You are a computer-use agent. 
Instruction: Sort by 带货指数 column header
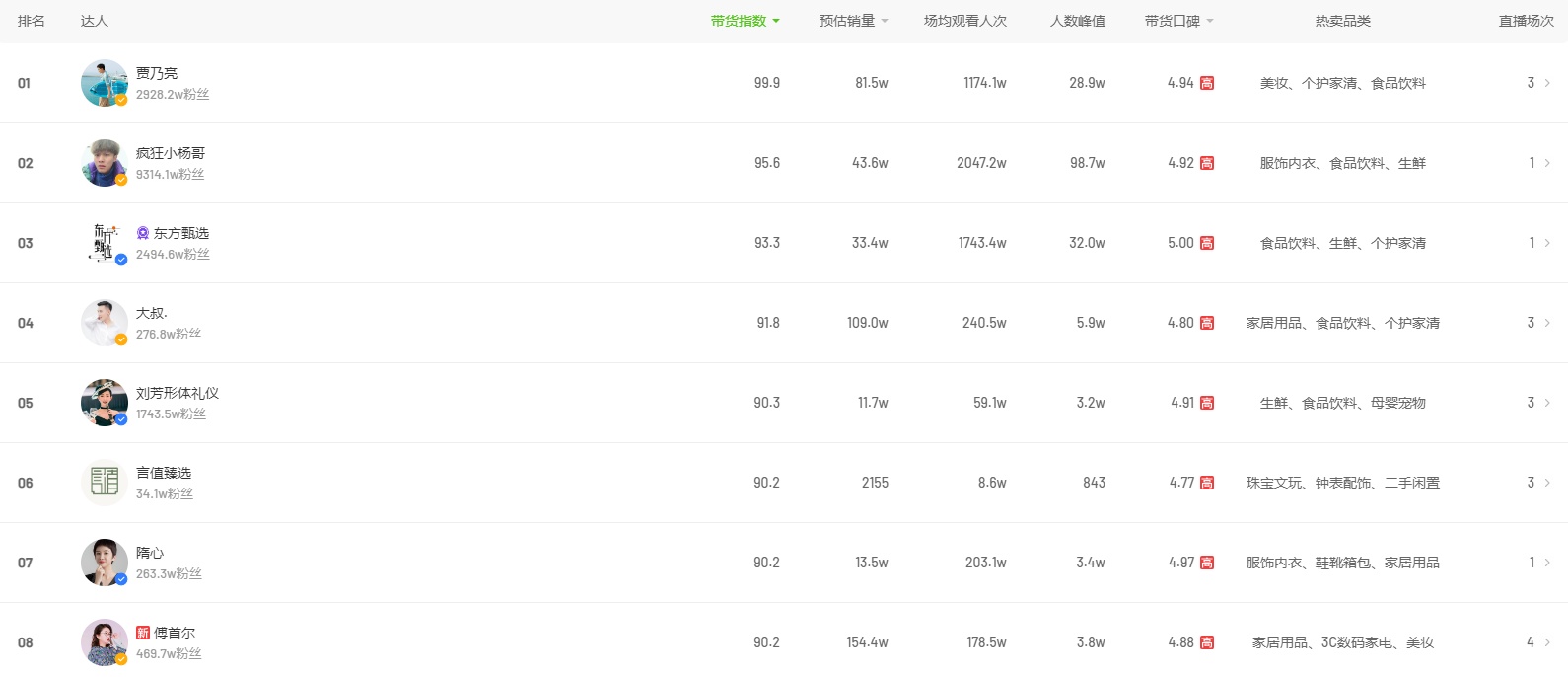[x=745, y=21]
